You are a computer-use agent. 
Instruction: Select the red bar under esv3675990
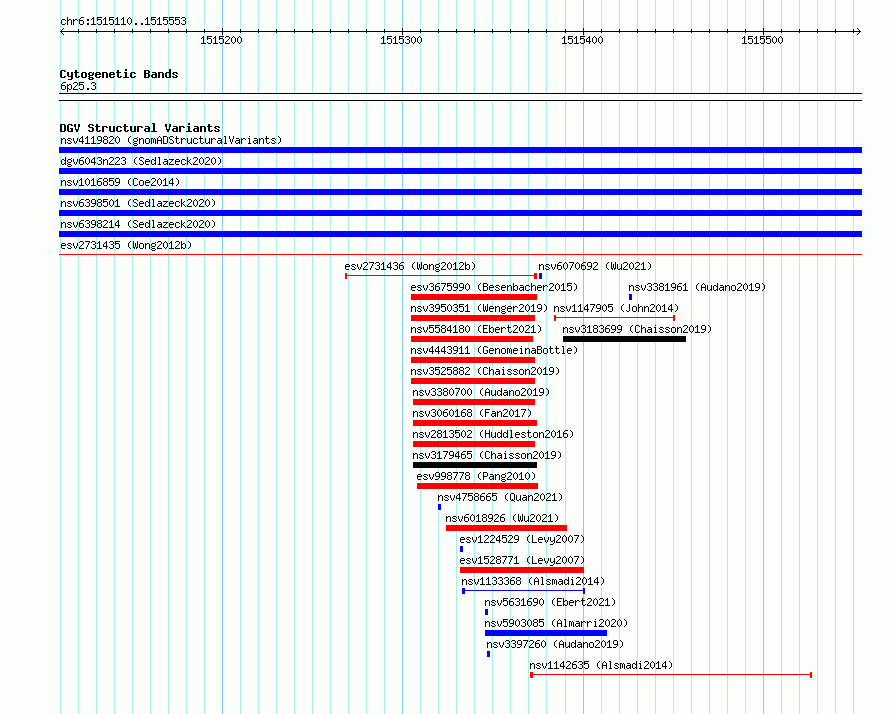click(x=474, y=297)
